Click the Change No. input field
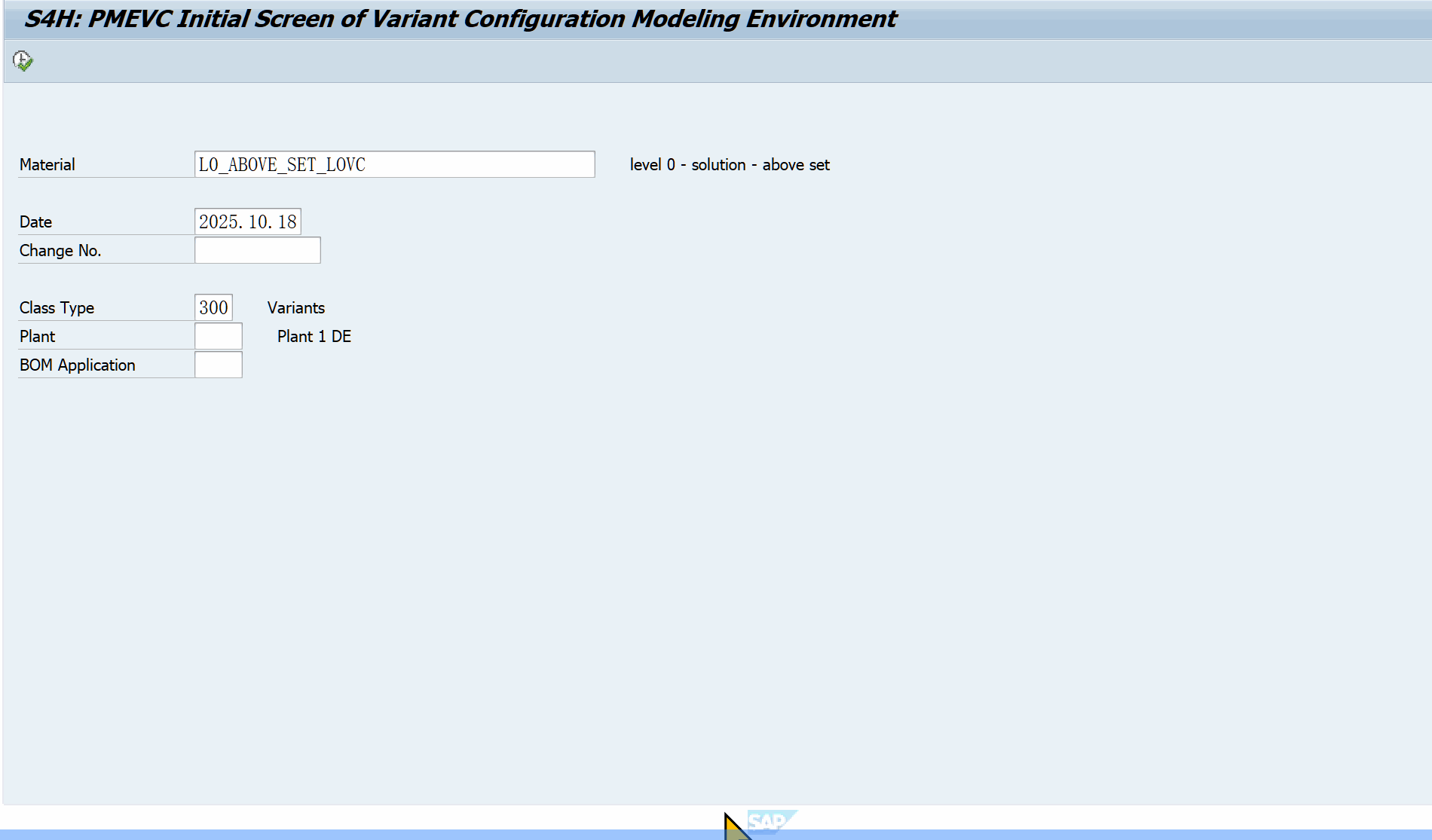Viewport: 1432px width, 840px height. pos(257,250)
